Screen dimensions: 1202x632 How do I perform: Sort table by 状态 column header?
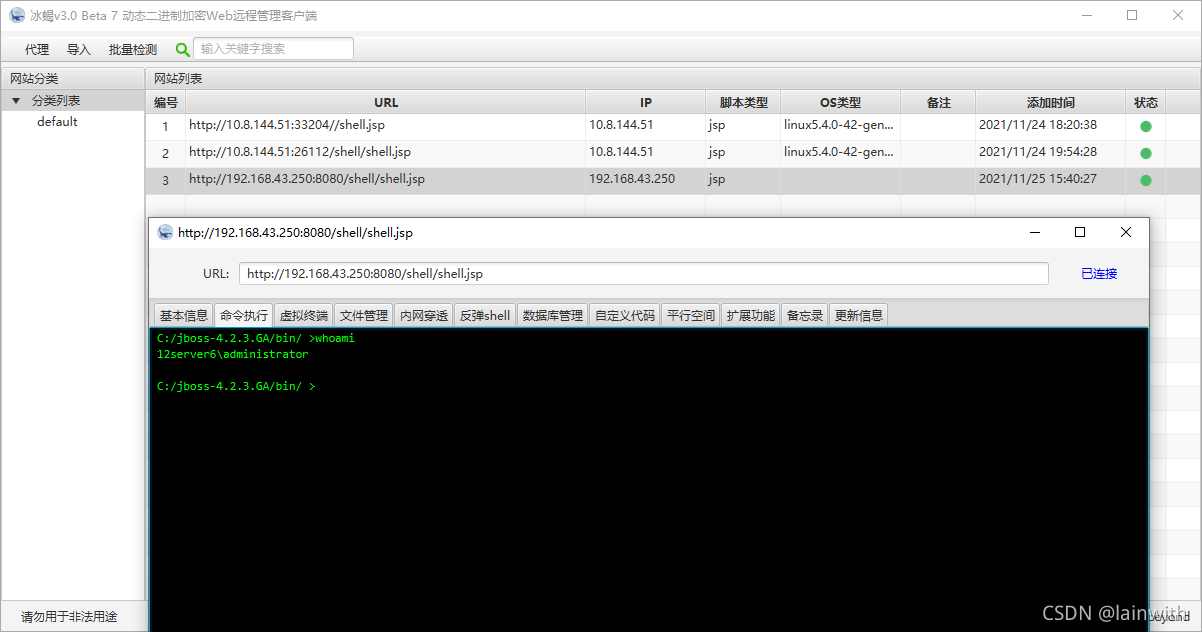point(1146,102)
